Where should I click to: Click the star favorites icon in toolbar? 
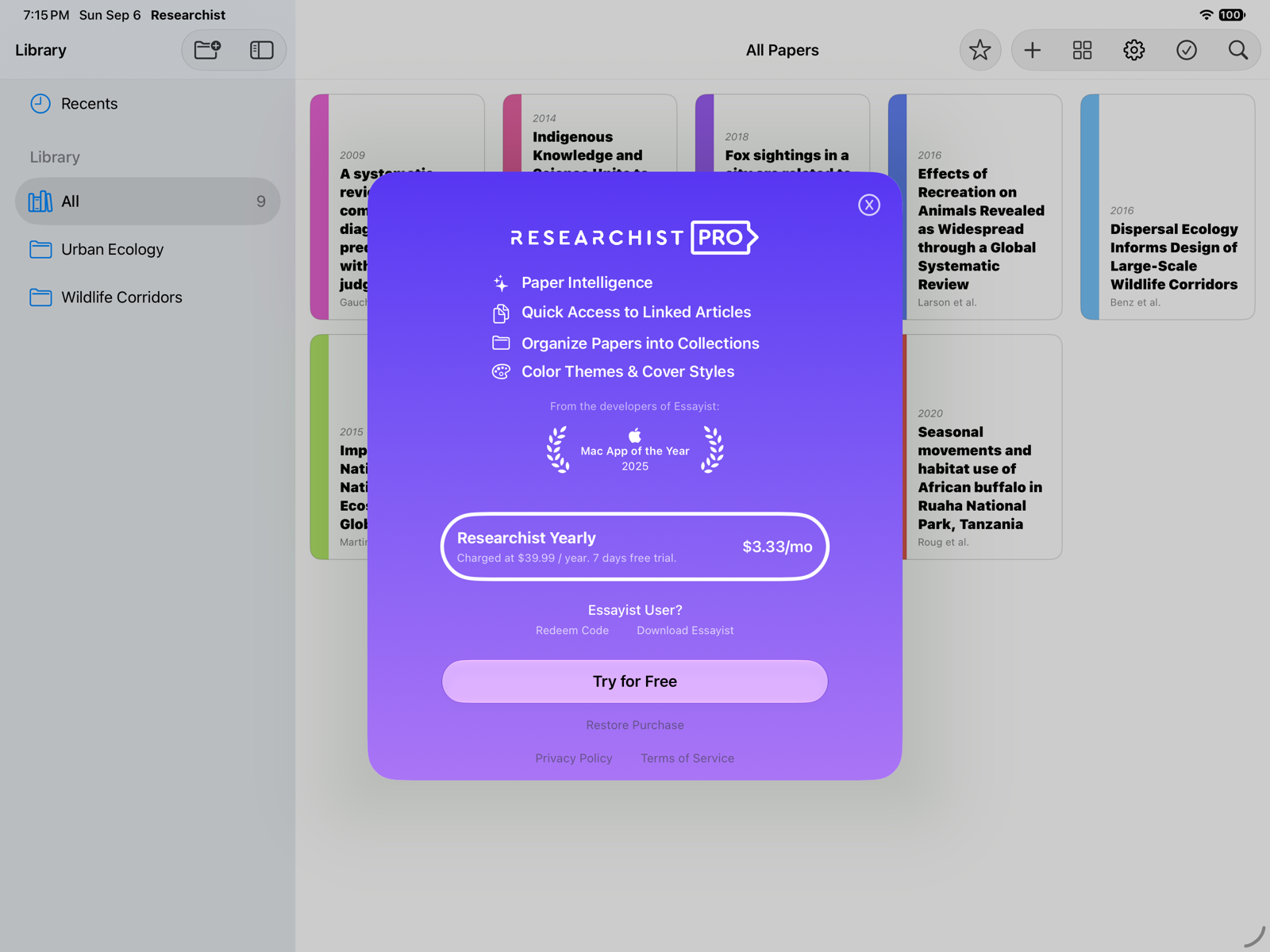coord(980,50)
